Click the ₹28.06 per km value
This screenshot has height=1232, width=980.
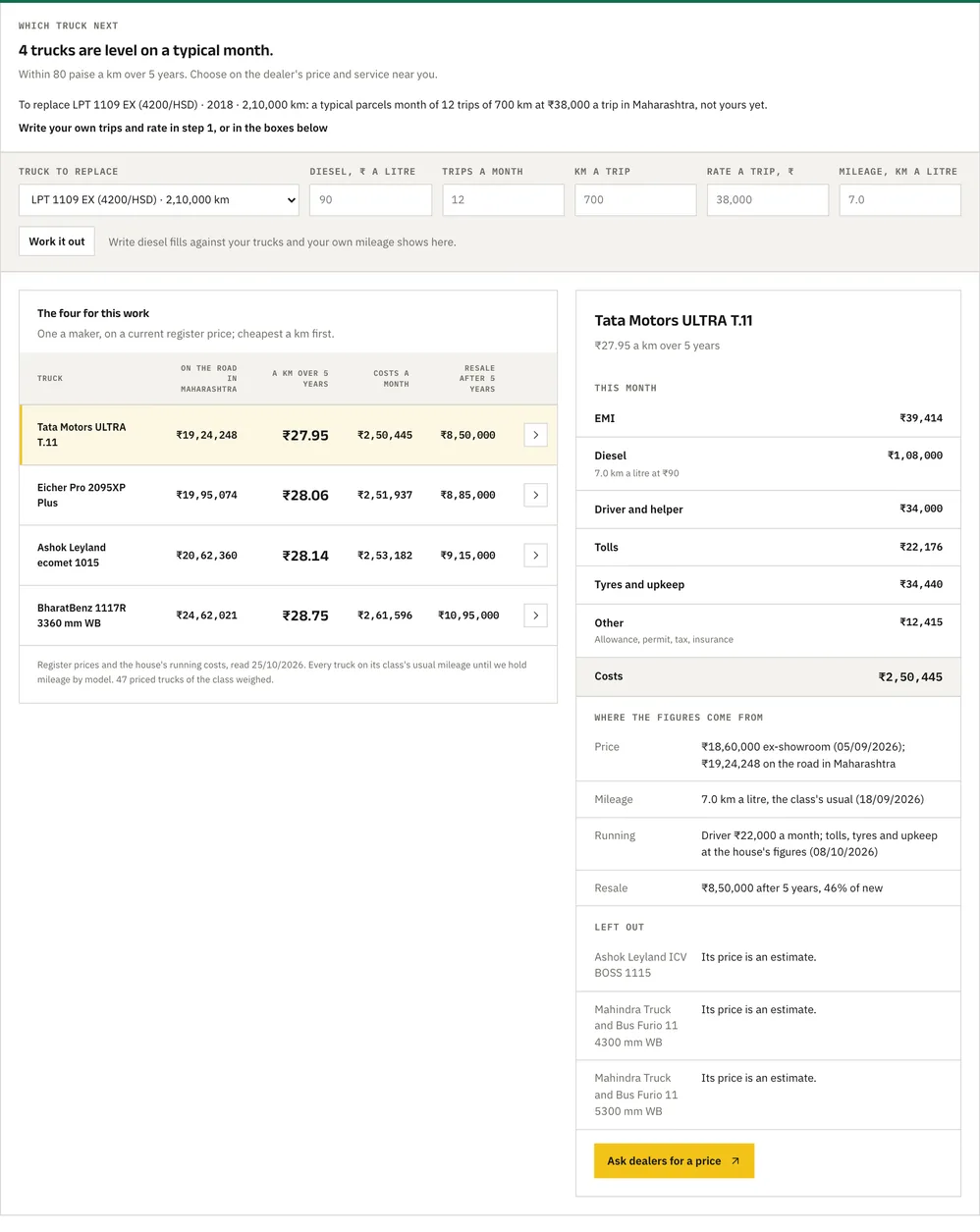305,495
